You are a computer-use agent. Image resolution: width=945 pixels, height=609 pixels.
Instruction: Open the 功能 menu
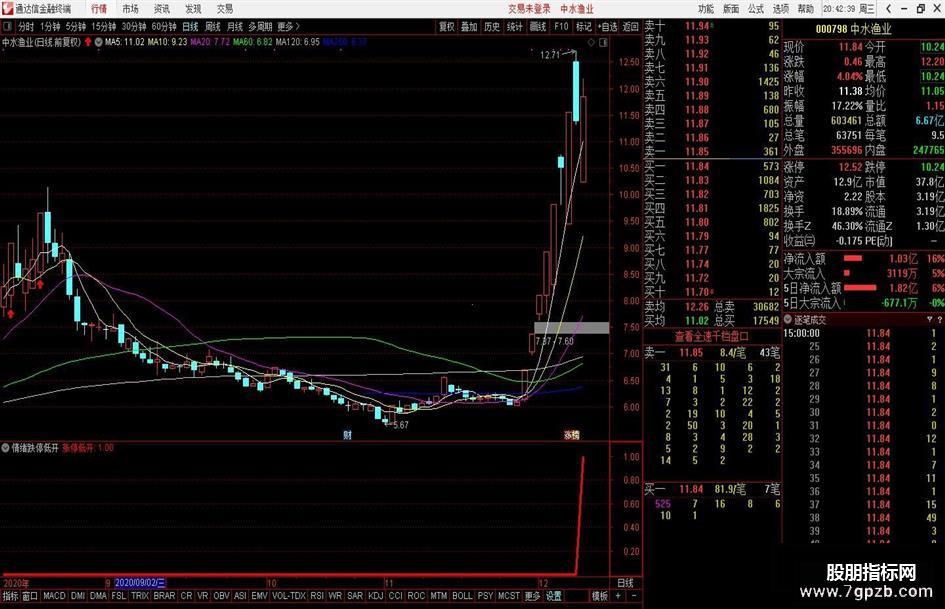click(x=706, y=8)
